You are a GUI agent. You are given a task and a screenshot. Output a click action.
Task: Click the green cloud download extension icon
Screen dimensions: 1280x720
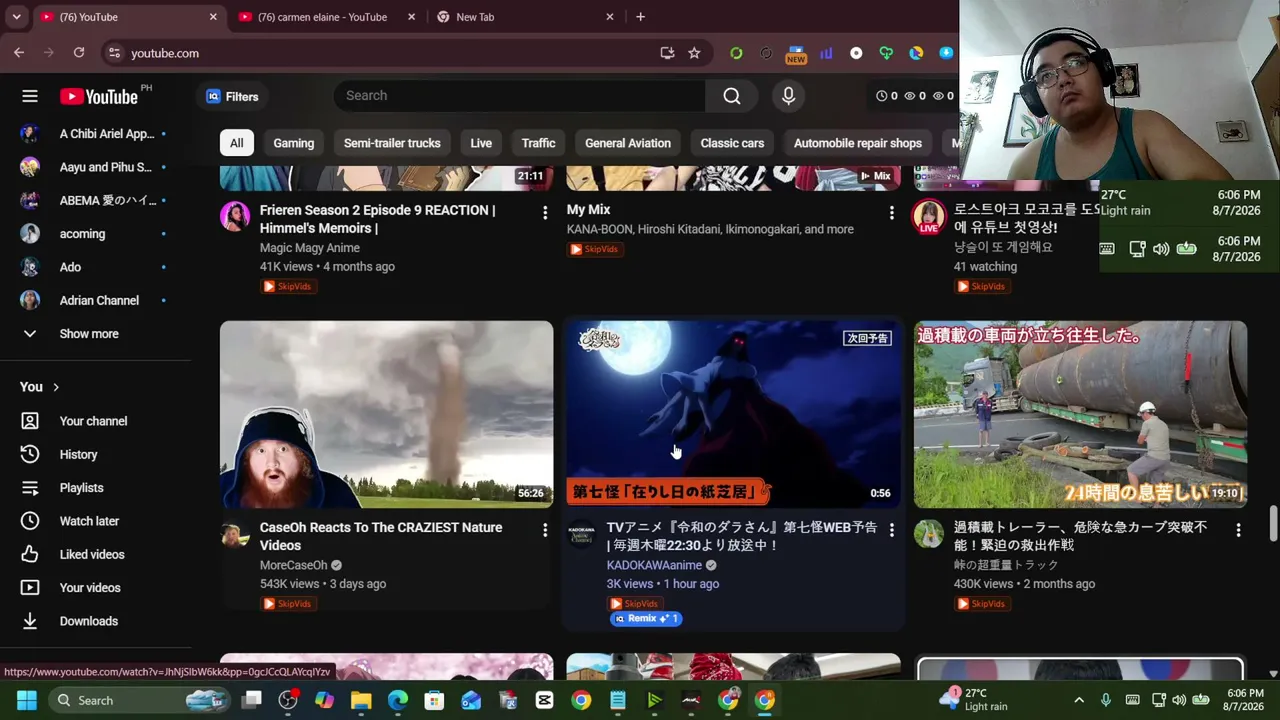(886, 53)
